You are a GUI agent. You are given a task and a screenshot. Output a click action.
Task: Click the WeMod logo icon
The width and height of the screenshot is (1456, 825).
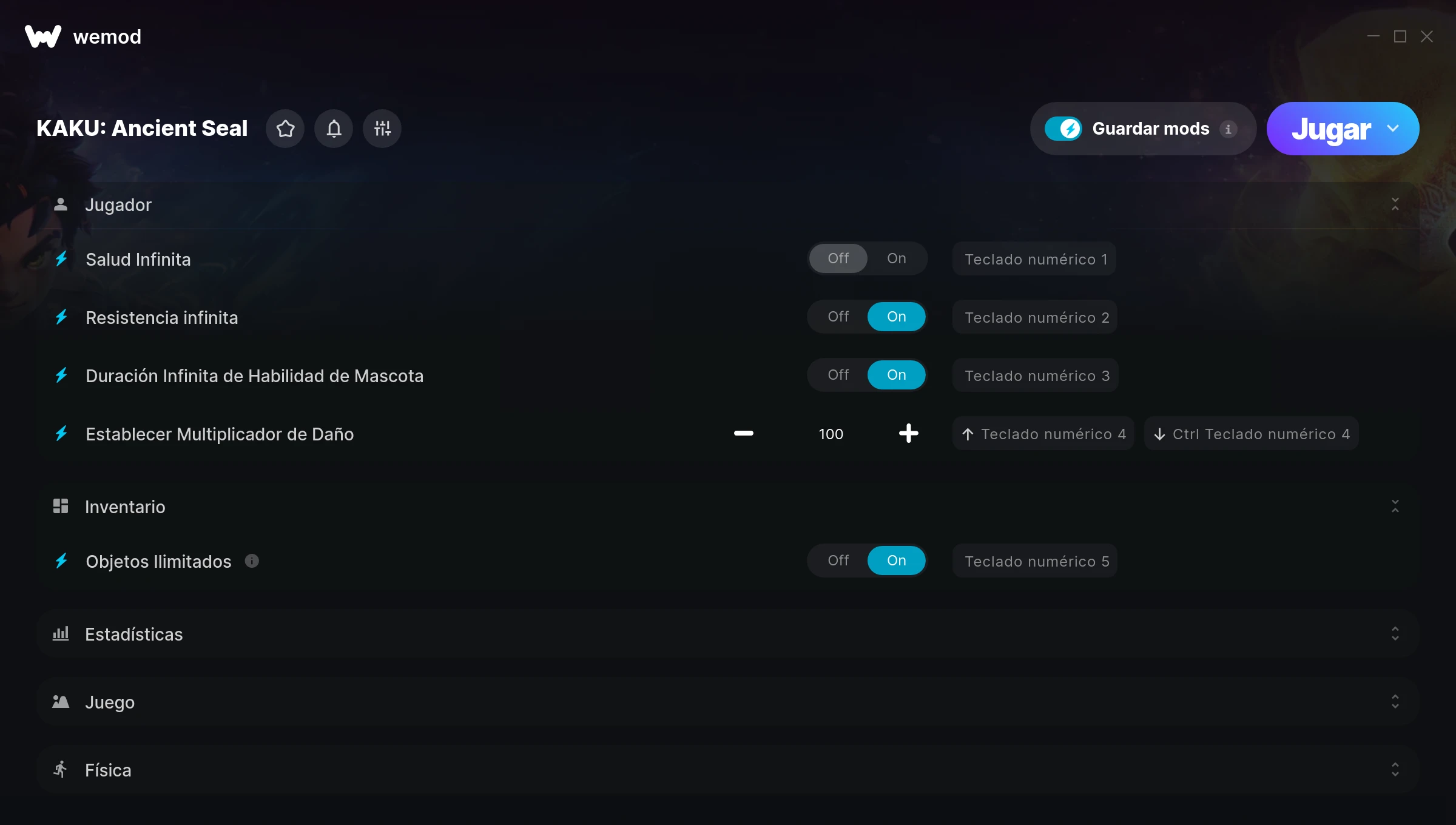pos(43,36)
